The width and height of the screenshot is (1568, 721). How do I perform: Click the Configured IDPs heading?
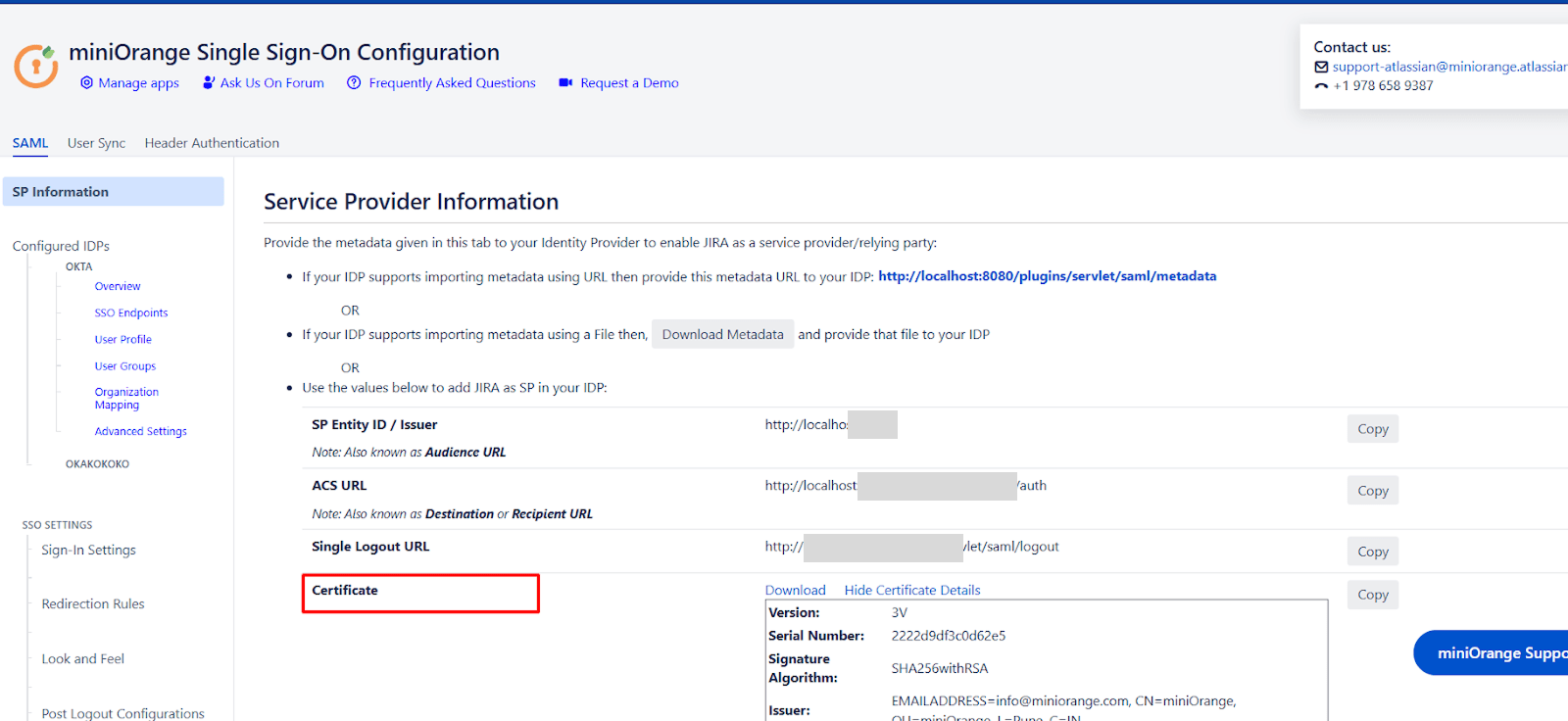(x=61, y=246)
